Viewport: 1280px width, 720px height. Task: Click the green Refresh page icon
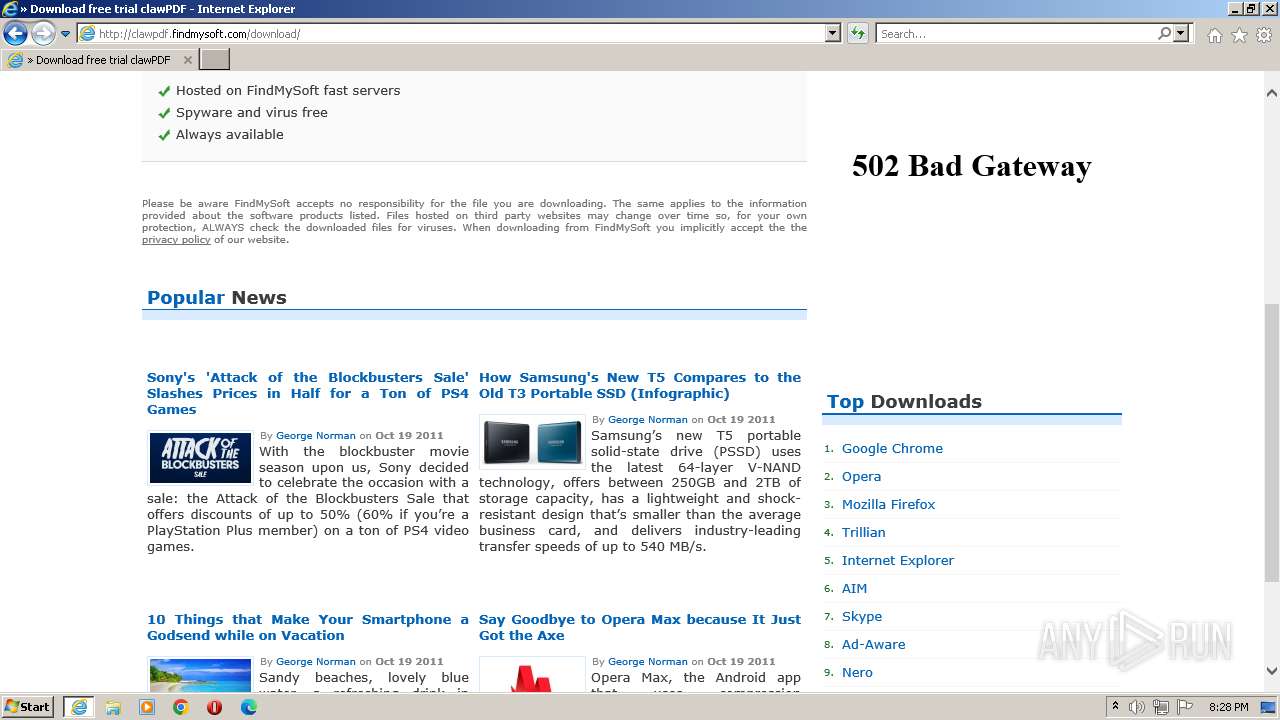point(857,34)
